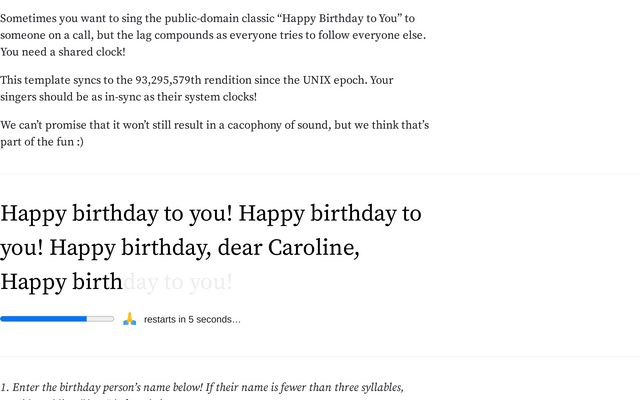Click the blue song progress bar

click(x=57, y=319)
